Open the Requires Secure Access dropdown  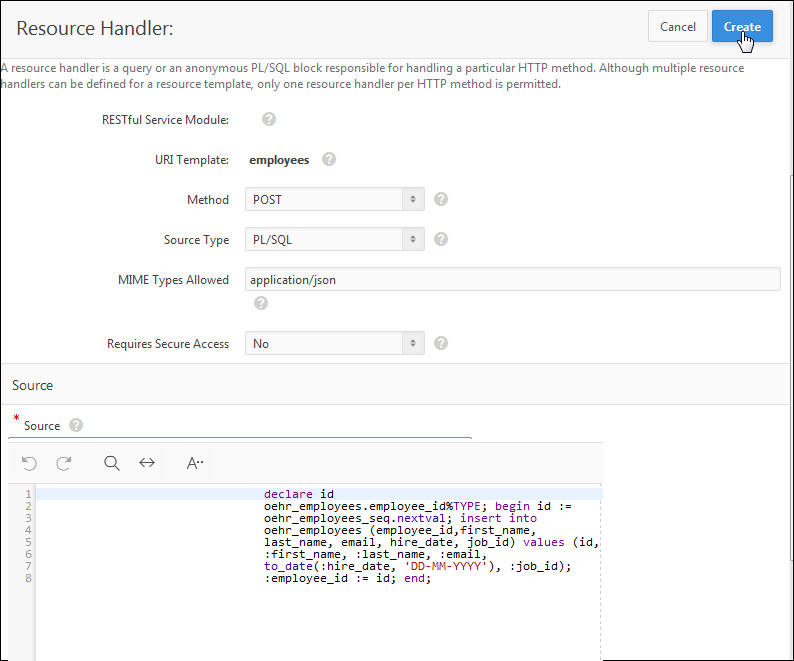tap(334, 343)
